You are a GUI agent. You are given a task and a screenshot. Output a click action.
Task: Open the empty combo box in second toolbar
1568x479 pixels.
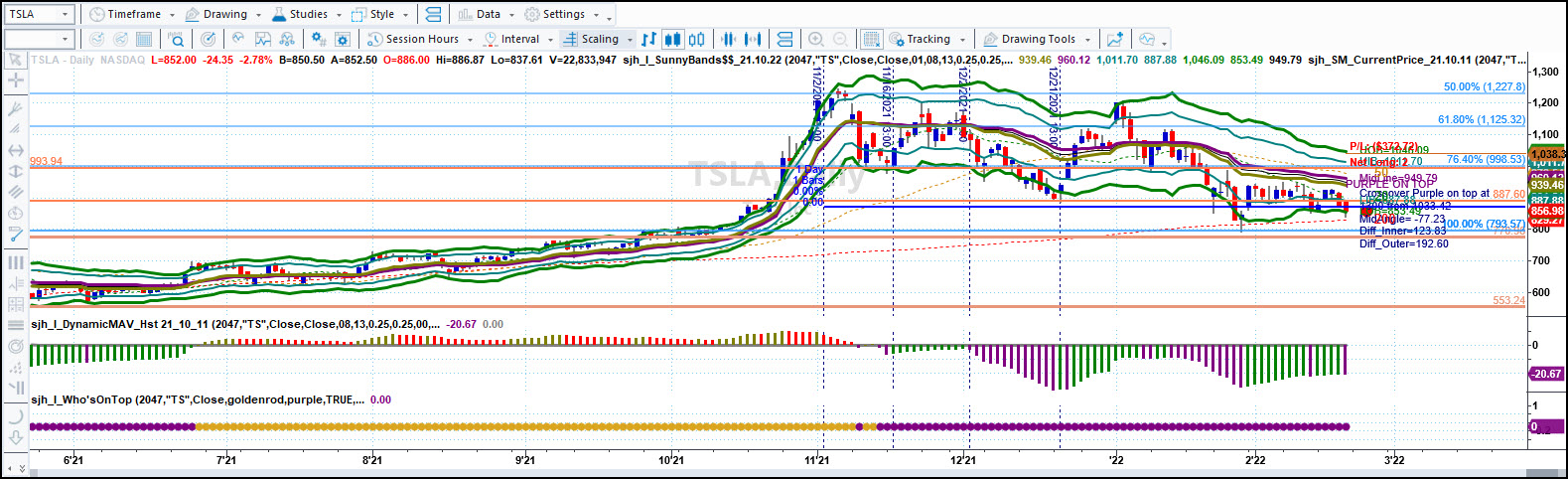(x=40, y=39)
